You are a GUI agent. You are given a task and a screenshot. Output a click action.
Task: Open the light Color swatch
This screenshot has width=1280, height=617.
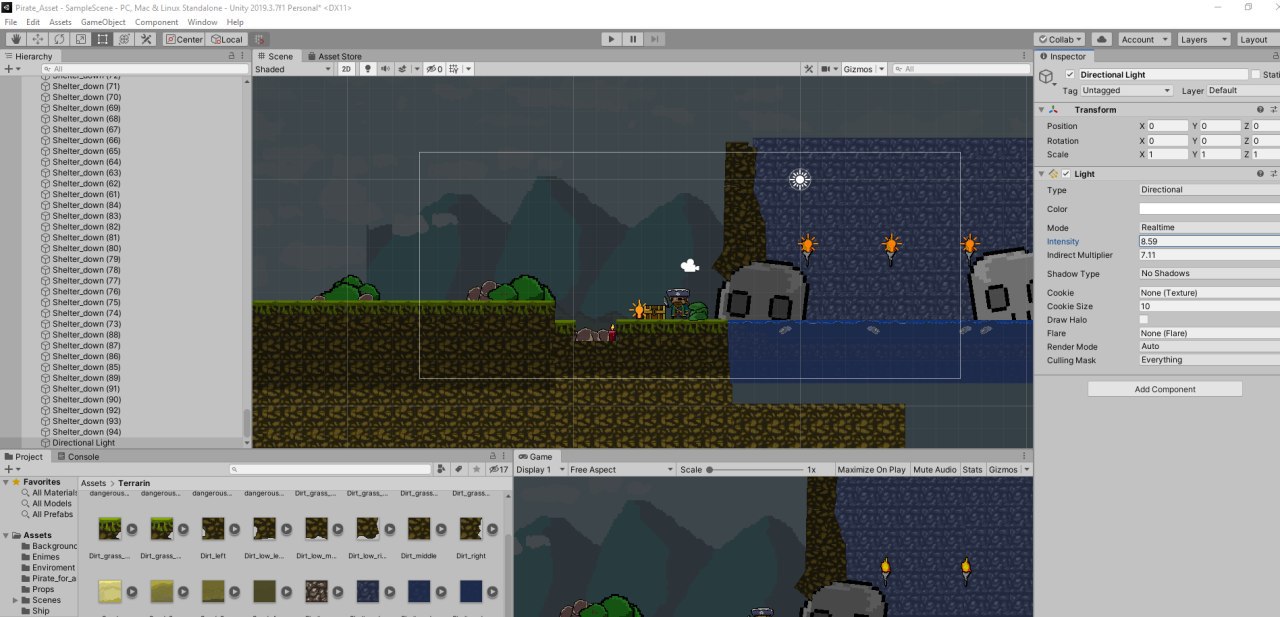pos(1209,209)
